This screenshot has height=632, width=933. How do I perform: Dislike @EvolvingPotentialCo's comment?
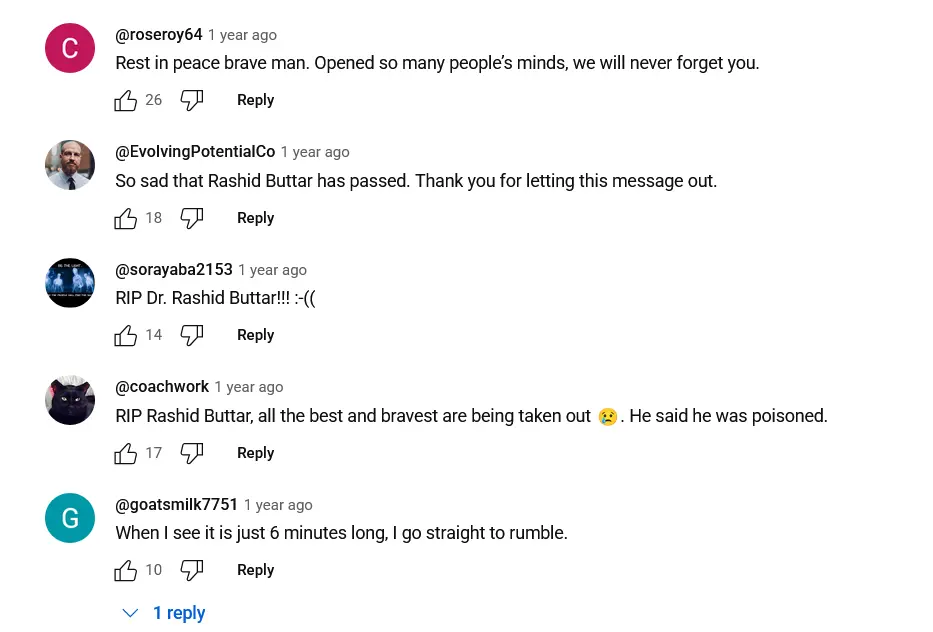192,218
